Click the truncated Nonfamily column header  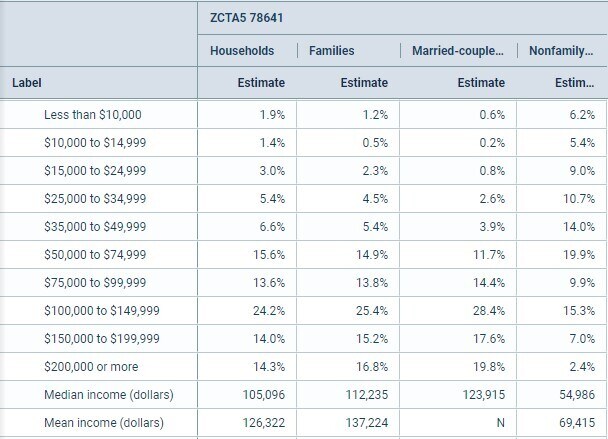(x=561, y=50)
